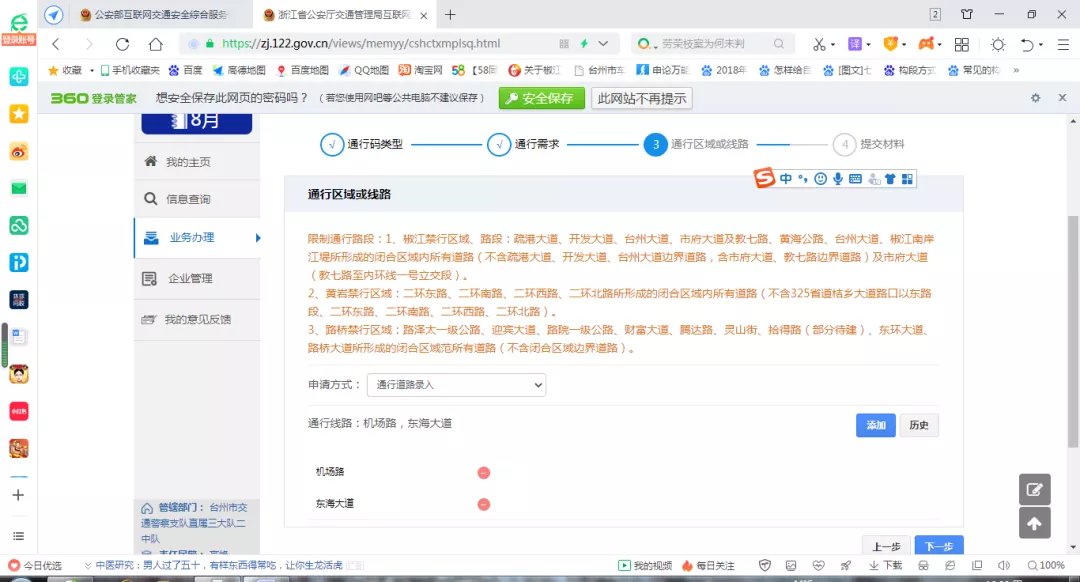Dismiss the 360 password save bar
This screenshot has width=1080, height=582.
click(1062, 98)
